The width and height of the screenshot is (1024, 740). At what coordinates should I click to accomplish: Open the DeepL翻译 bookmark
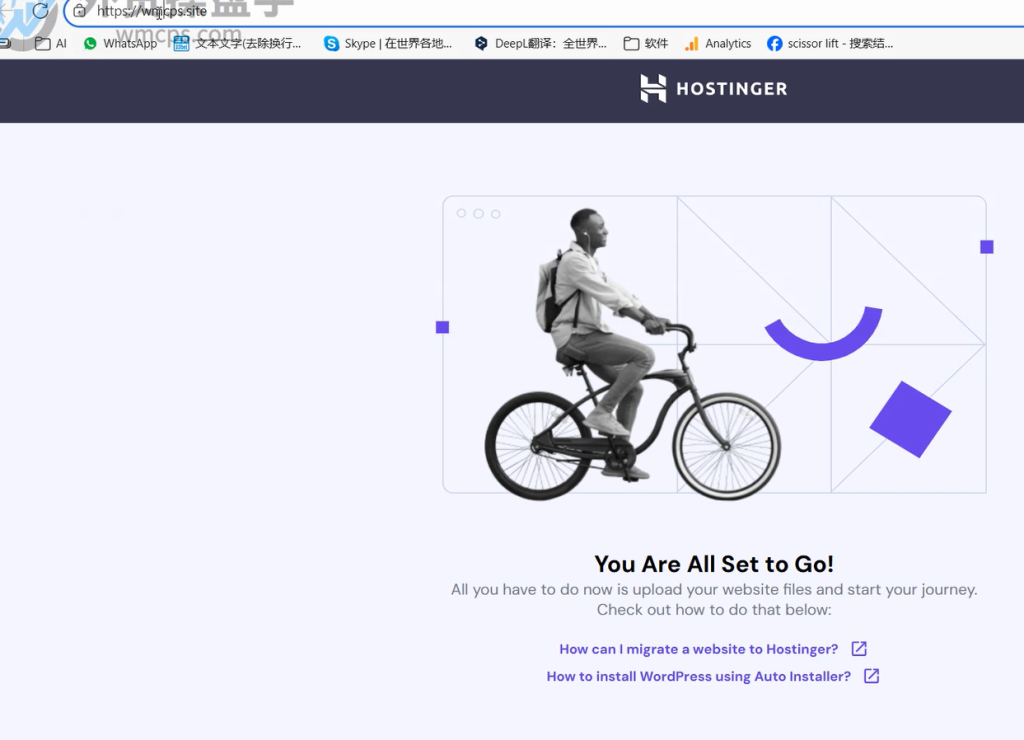point(540,43)
